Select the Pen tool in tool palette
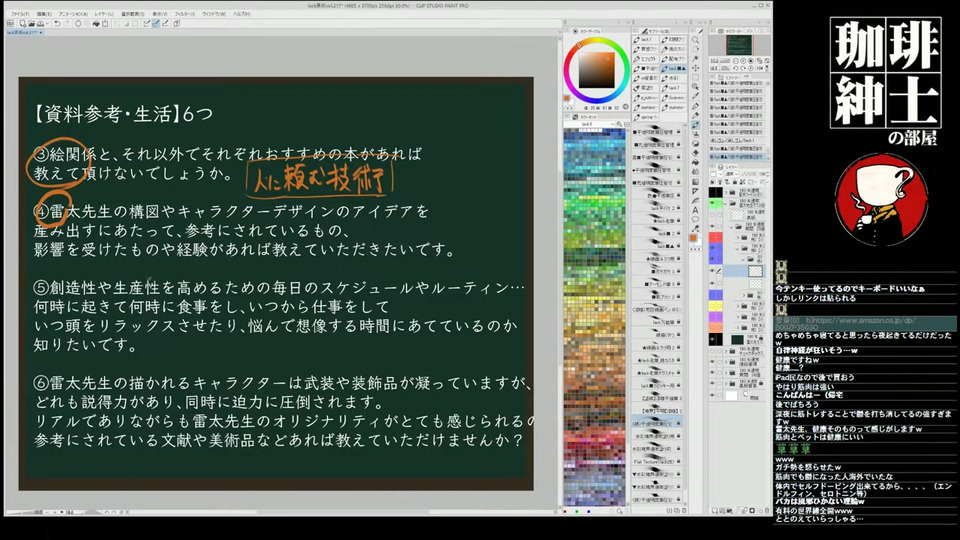The width and height of the screenshot is (960, 540). tap(695, 106)
